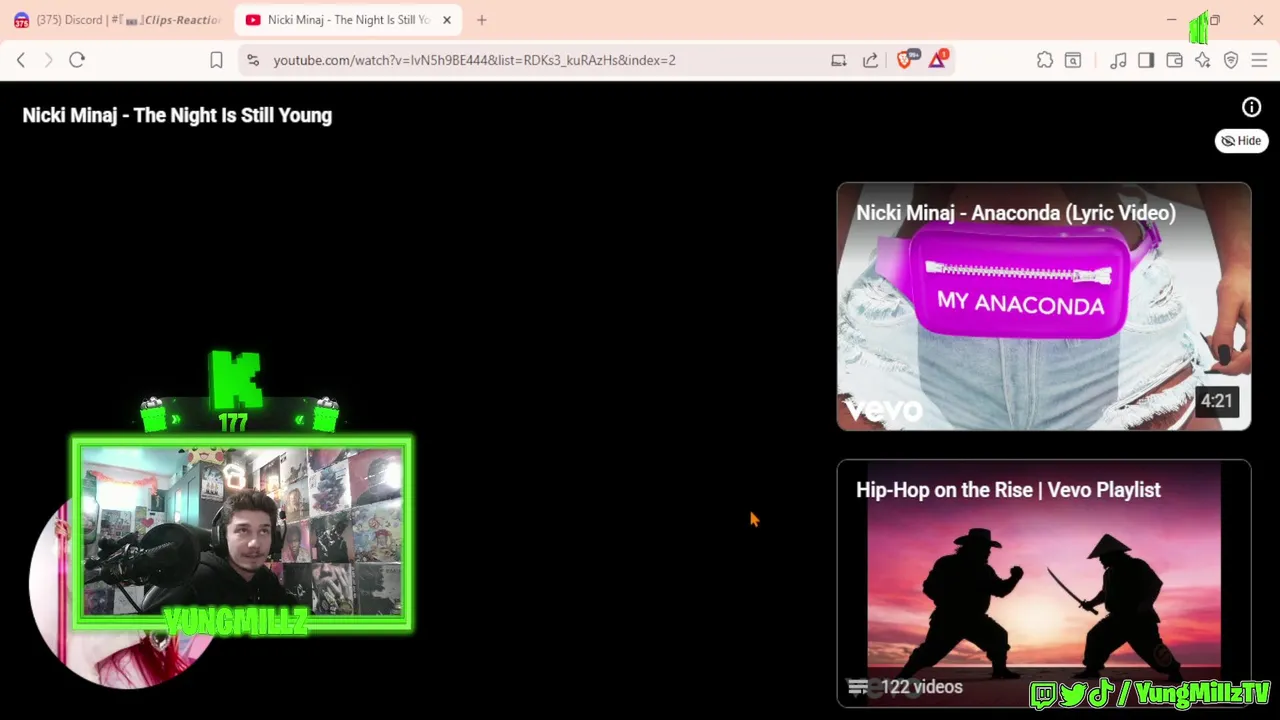Click the 122 videos playlist label
This screenshot has width=1280, height=720.
tap(921, 687)
